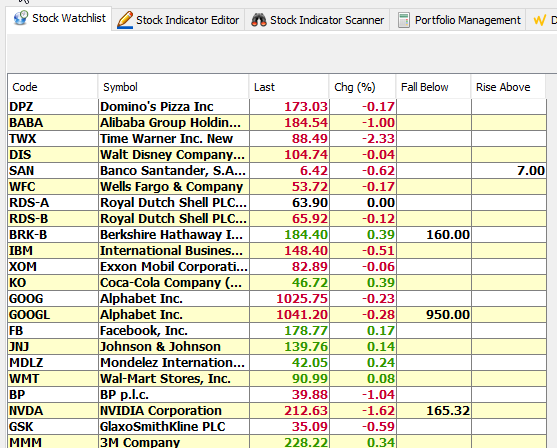Click BRK-B Fall Below value 160.00
Image resolution: width=557 pixels, height=448 pixels.
pyautogui.click(x=434, y=234)
